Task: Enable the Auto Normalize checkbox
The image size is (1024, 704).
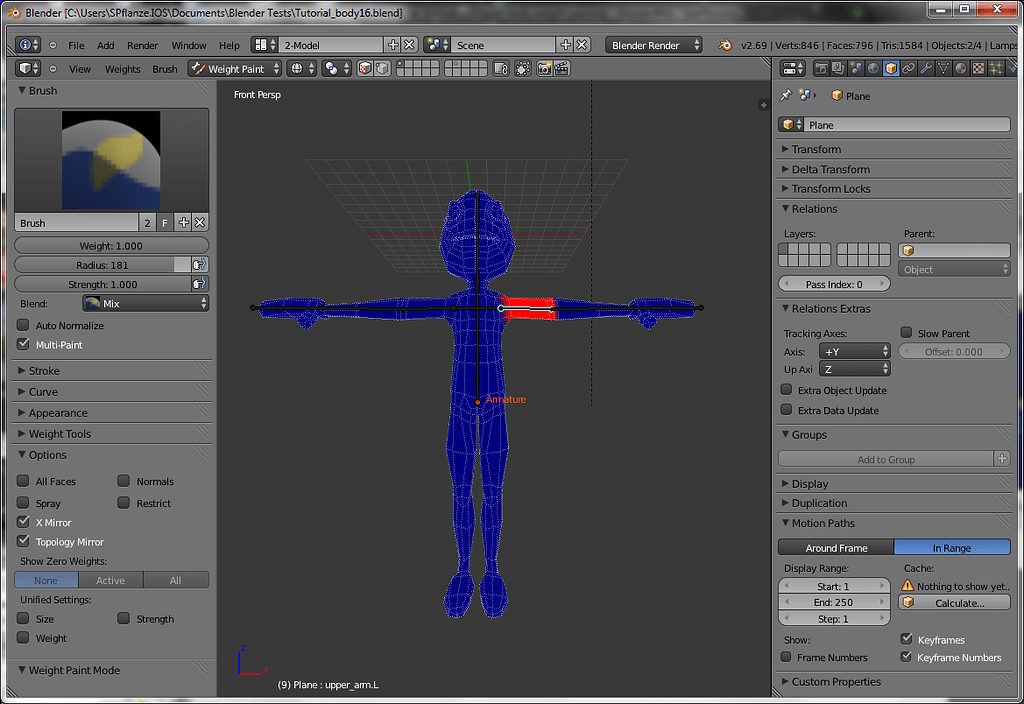Action: click(x=24, y=325)
